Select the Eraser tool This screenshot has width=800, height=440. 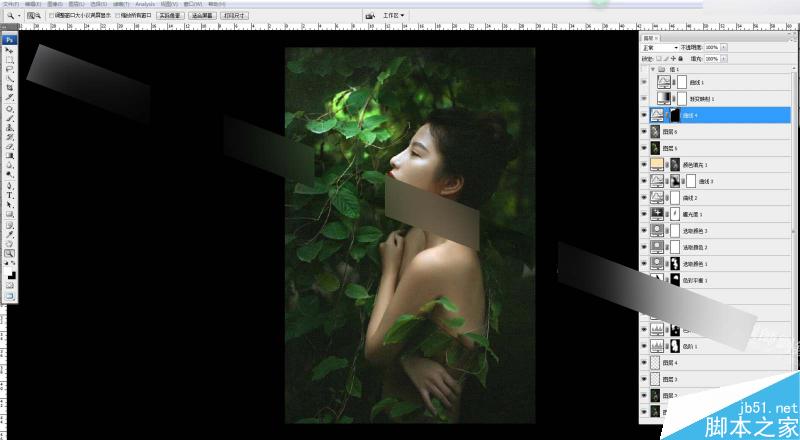pyautogui.click(x=9, y=146)
